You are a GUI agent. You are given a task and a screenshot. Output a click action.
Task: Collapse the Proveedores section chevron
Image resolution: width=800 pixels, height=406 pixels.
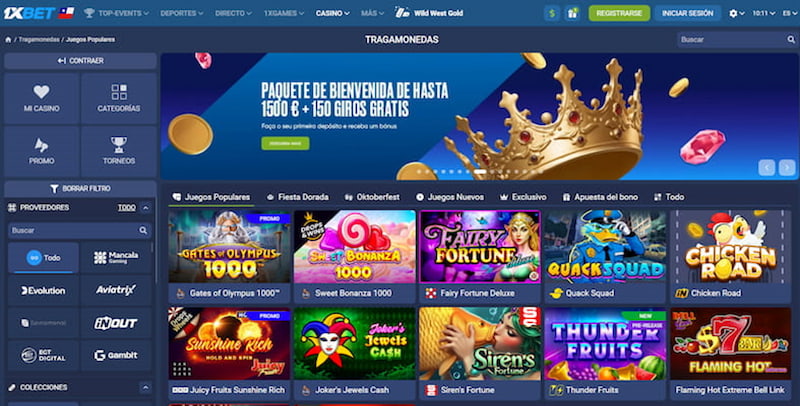tap(145, 208)
